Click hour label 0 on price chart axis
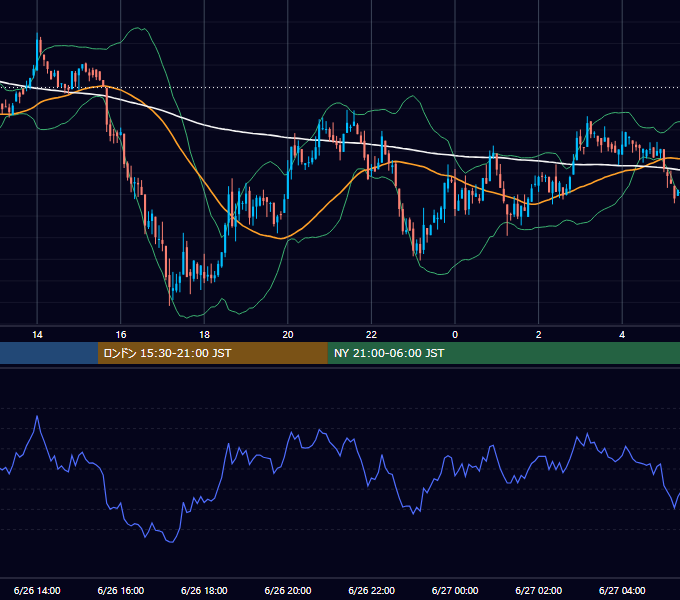The image size is (680, 600). pyautogui.click(x=455, y=334)
